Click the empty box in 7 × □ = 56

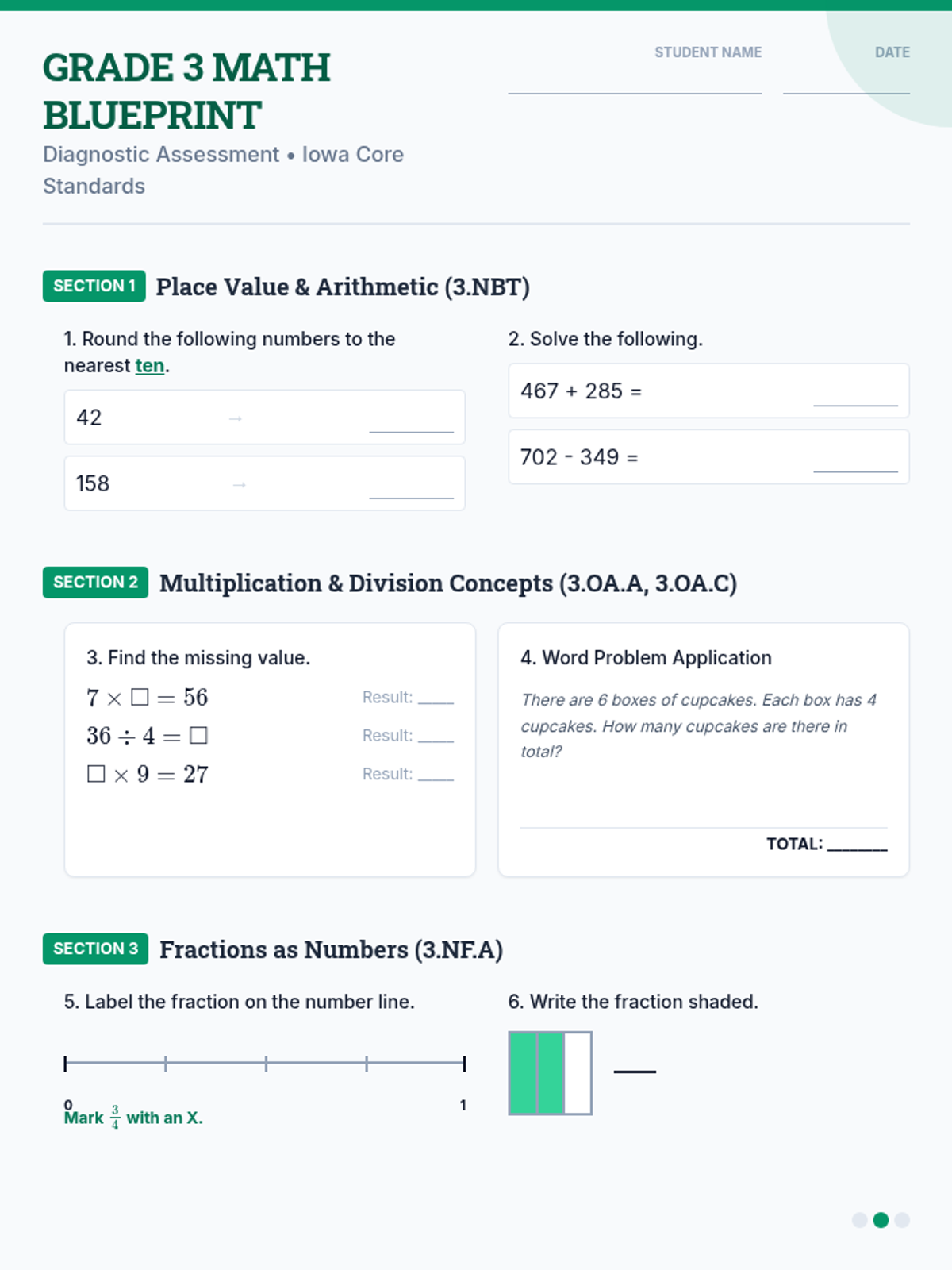point(140,698)
